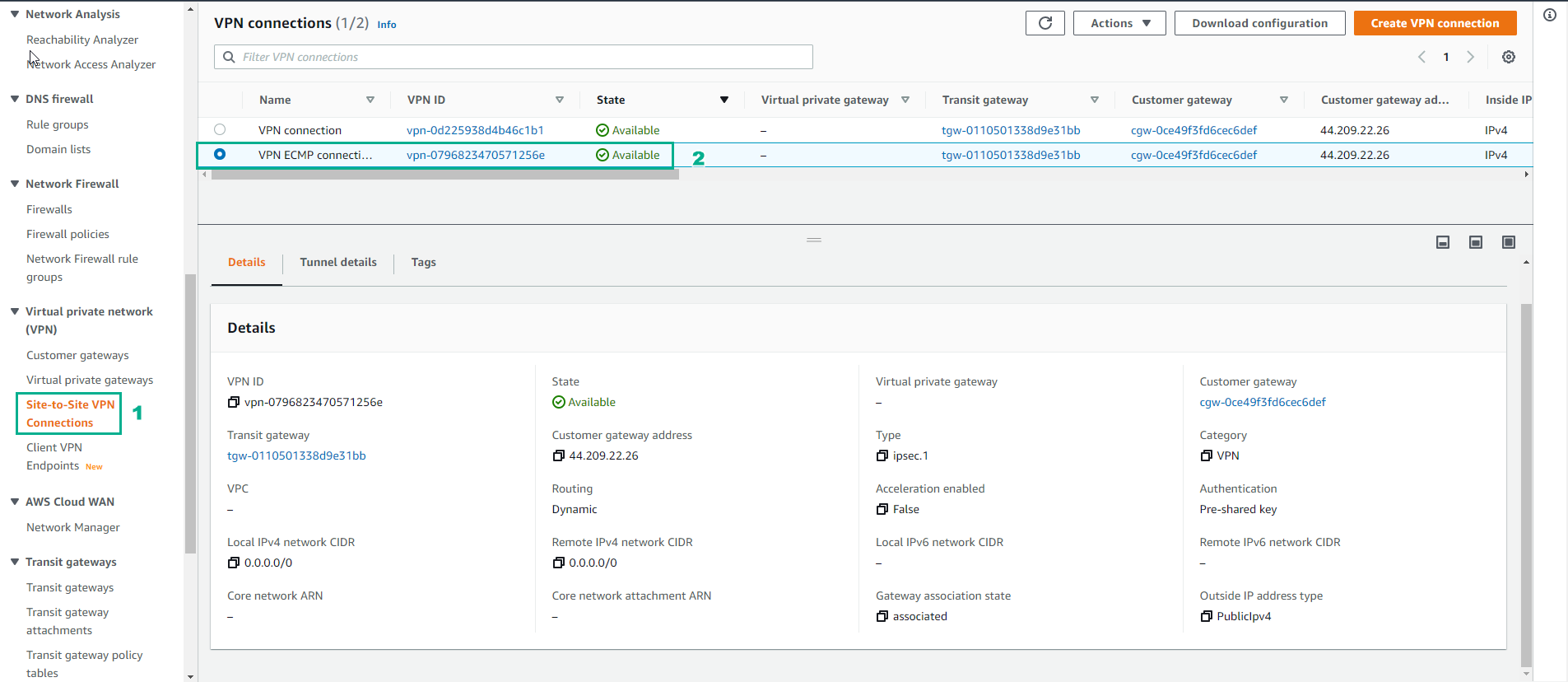Open the info panel icon at top right
Viewport: 1568px width, 682px height.
pyautogui.click(x=1550, y=15)
